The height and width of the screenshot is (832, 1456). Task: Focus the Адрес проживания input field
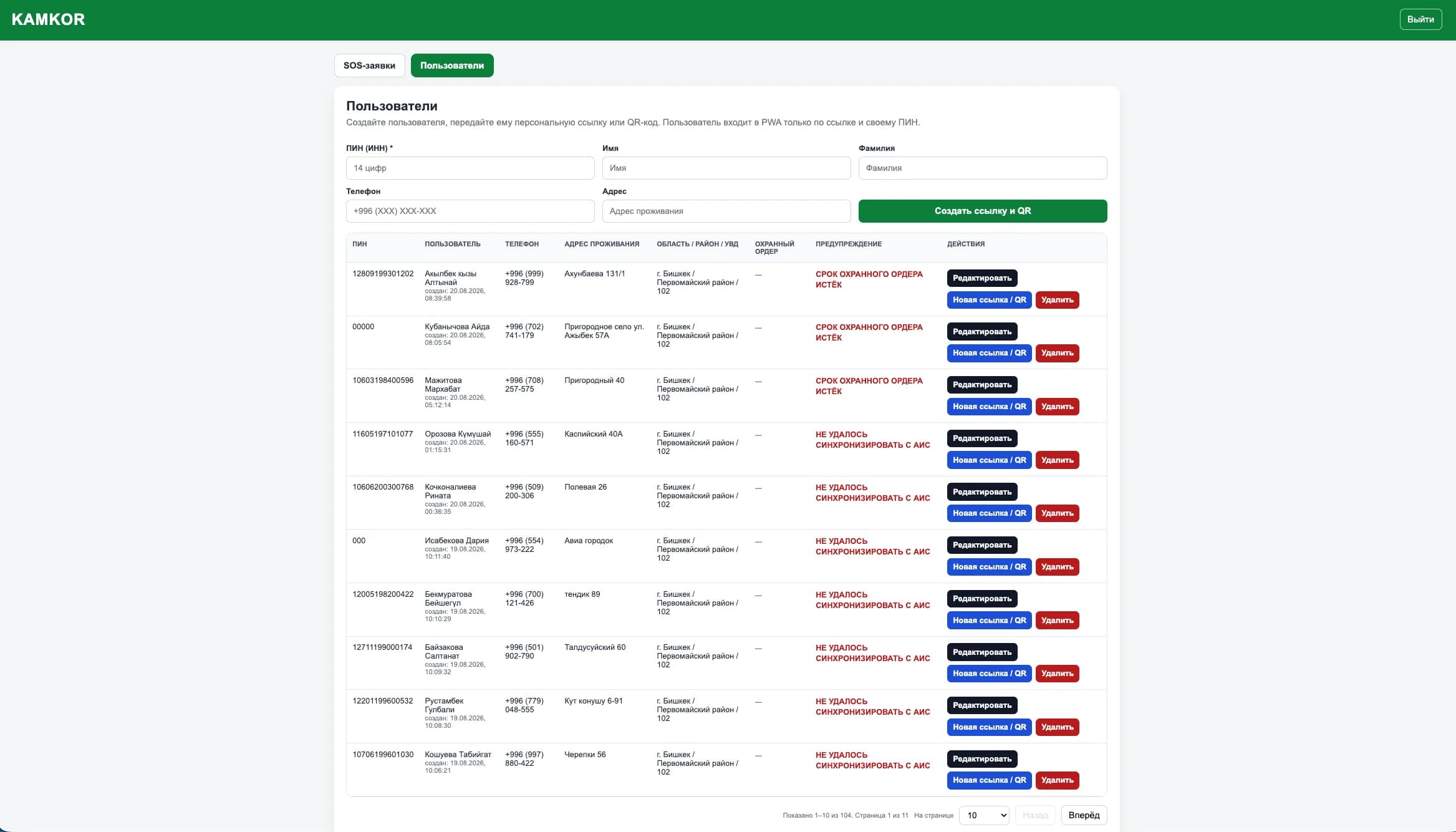click(x=726, y=211)
